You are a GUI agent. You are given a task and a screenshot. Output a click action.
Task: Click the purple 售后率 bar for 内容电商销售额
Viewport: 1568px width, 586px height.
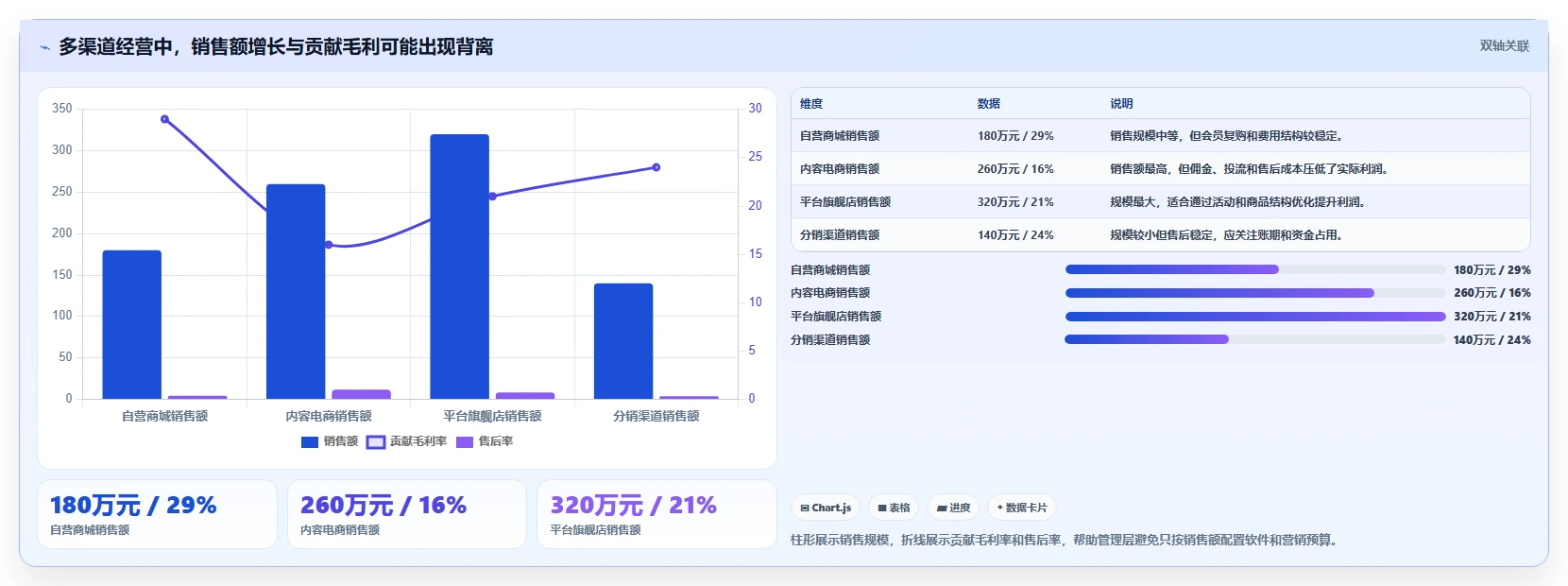pos(361,394)
